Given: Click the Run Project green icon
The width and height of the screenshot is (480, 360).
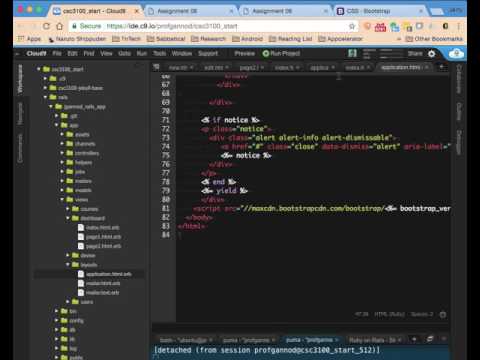Looking at the screenshot, I should point(266,53).
